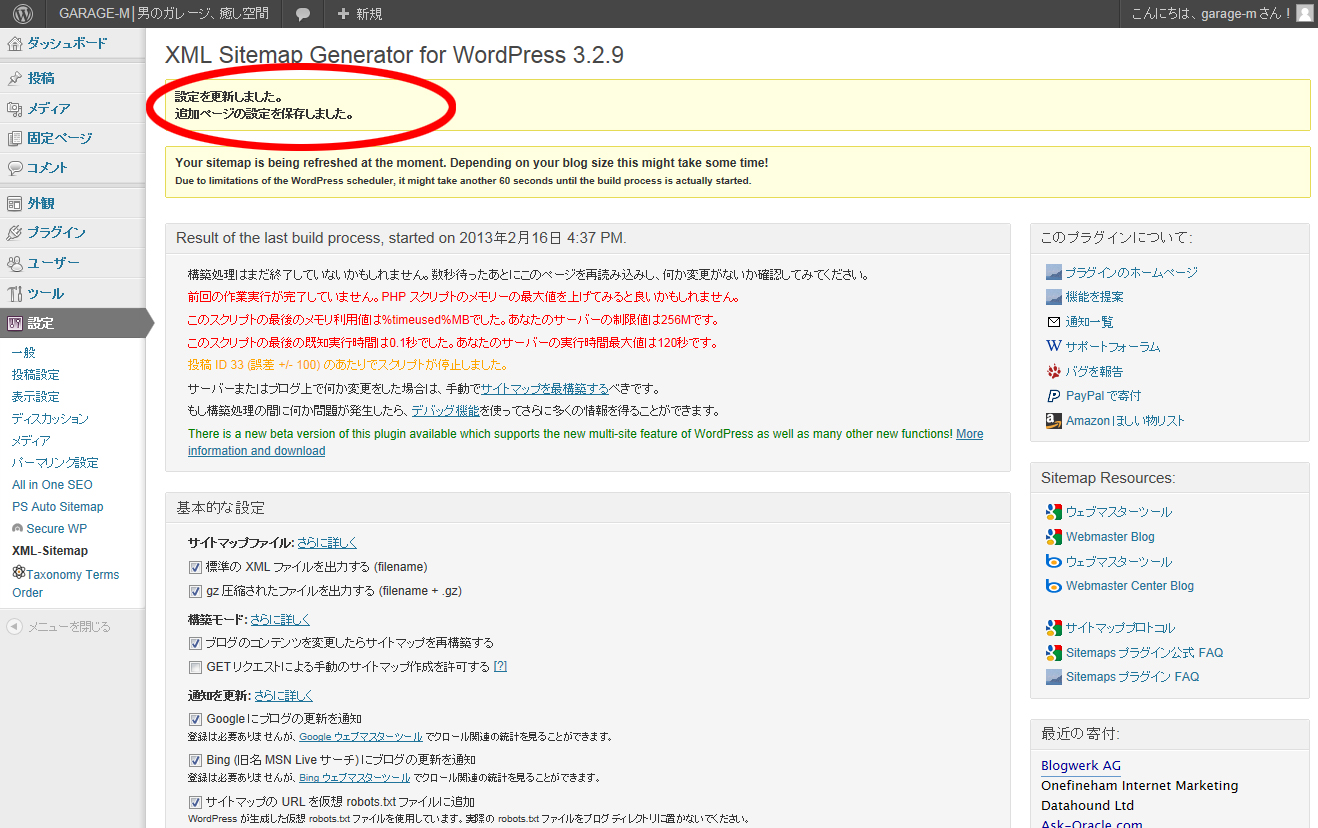This screenshot has width=1318, height=828.
Task: Toggle Bing にブログの更新を通知 checkbox
Action: (195, 760)
